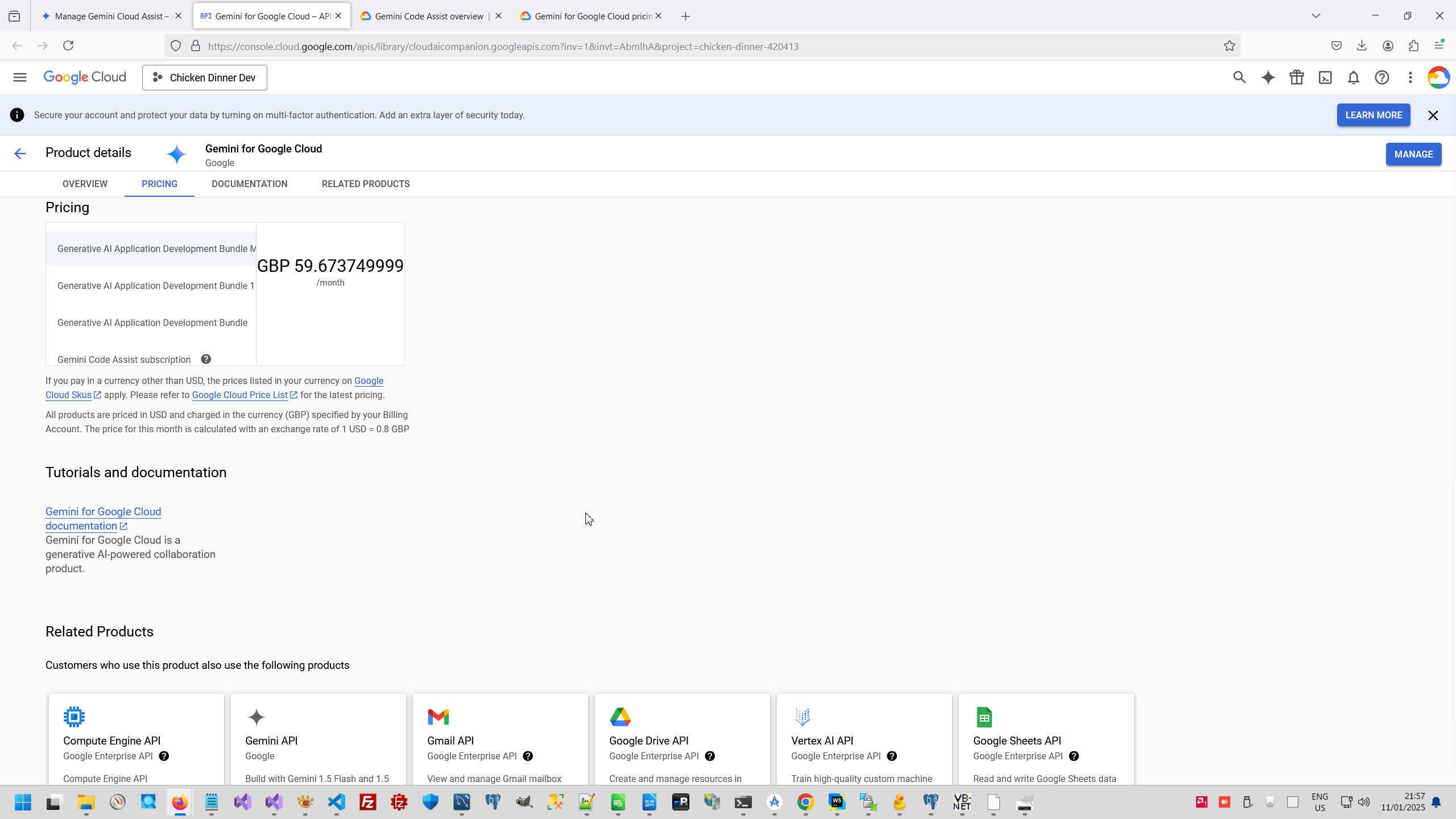Bookmark this page with star icon

1230,46
